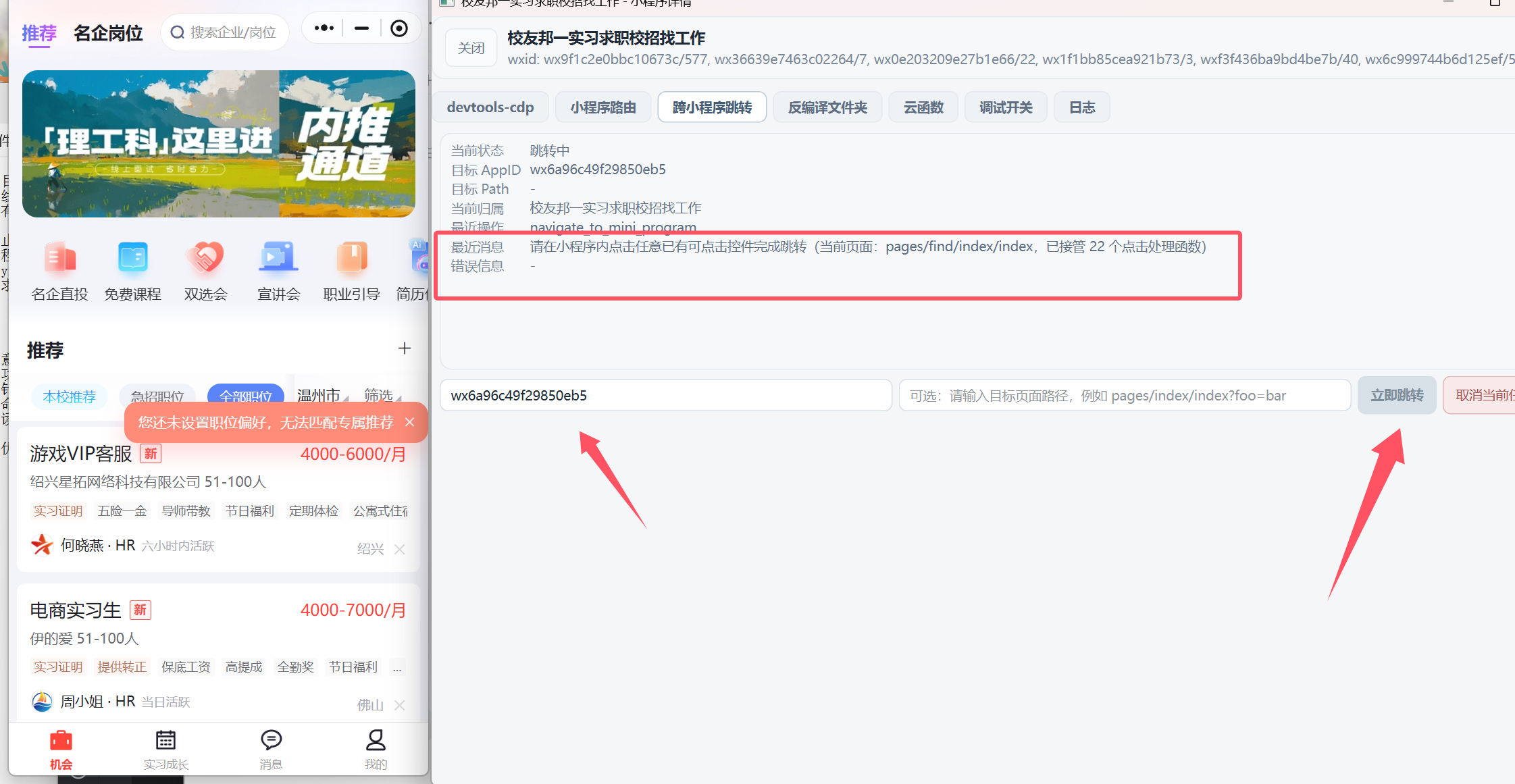Open the 游戏VIP客服 job title
The image size is (1515, 784).
pos(81,454)
